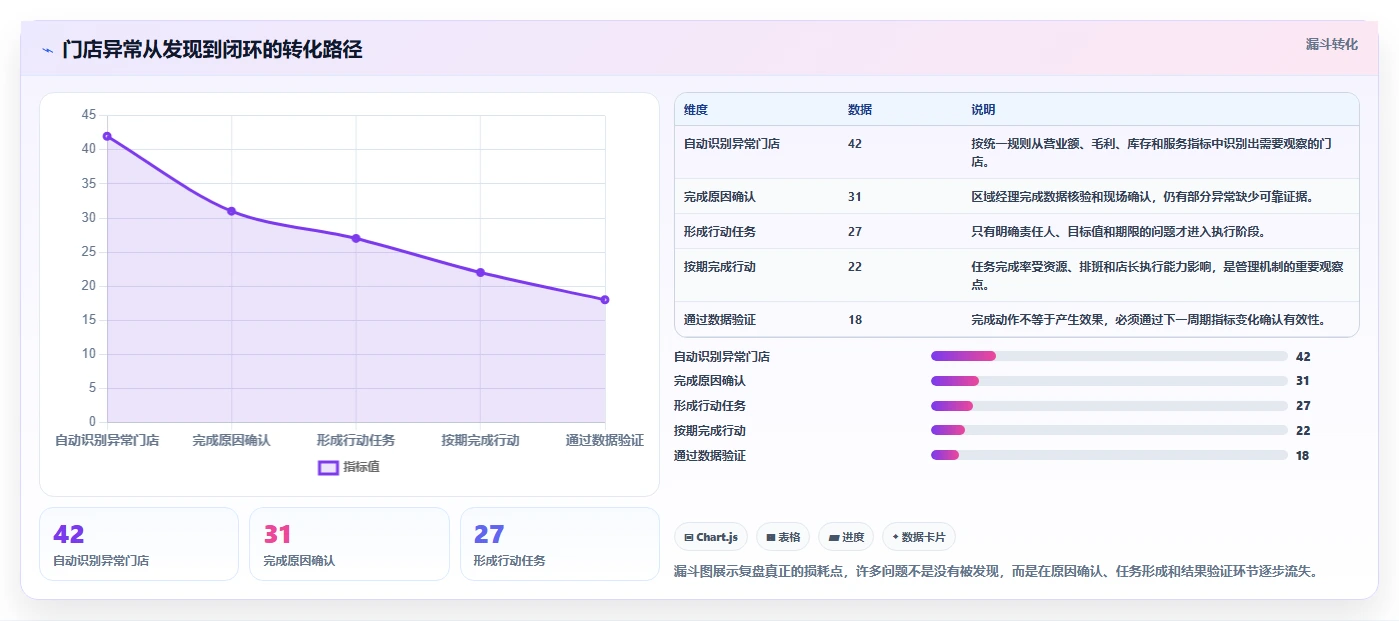Select the Chart.js tag chip

pos(711,537)
